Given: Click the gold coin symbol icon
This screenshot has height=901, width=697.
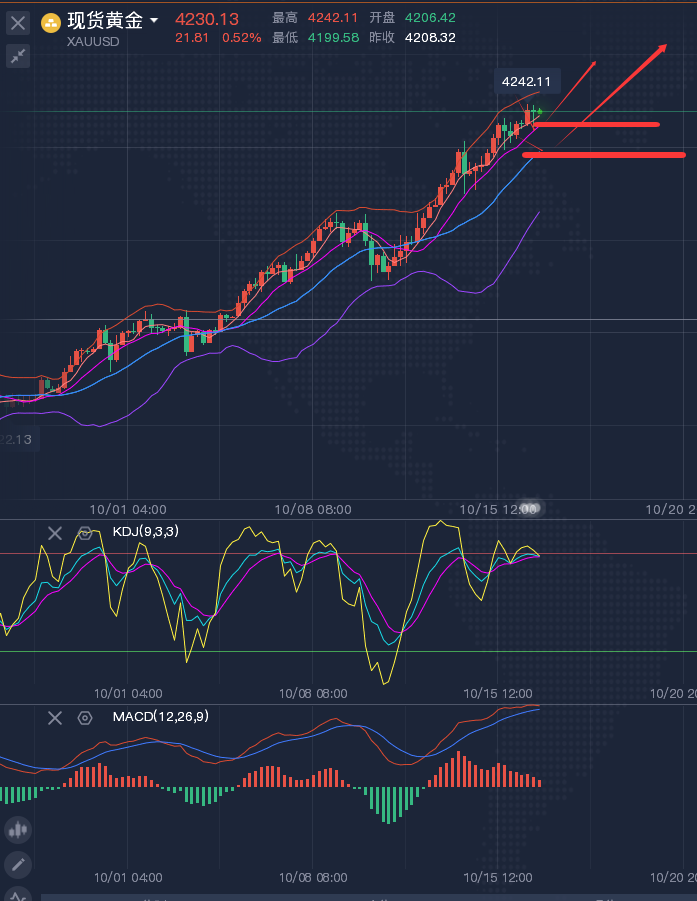Looking at the screenshot, I should point(51,22).
